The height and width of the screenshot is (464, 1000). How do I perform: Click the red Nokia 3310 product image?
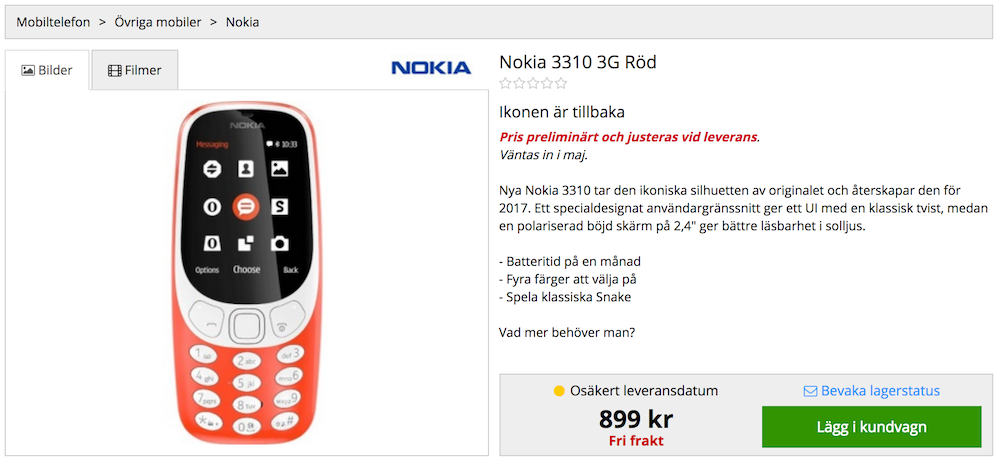[x=247, y=275]
